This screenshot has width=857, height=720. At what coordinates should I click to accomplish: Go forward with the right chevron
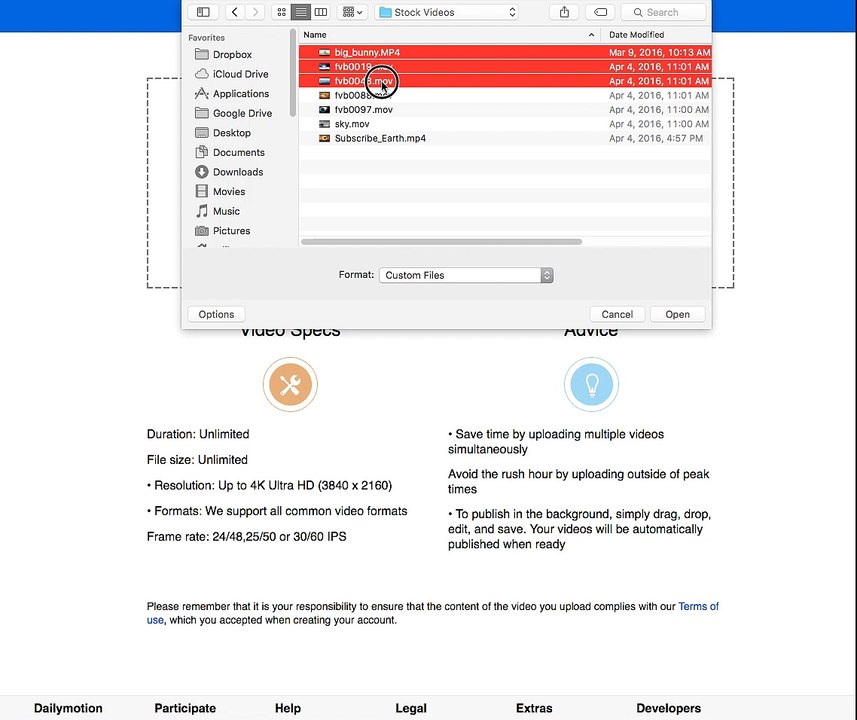pyautogui.click(x=255, y=12)
